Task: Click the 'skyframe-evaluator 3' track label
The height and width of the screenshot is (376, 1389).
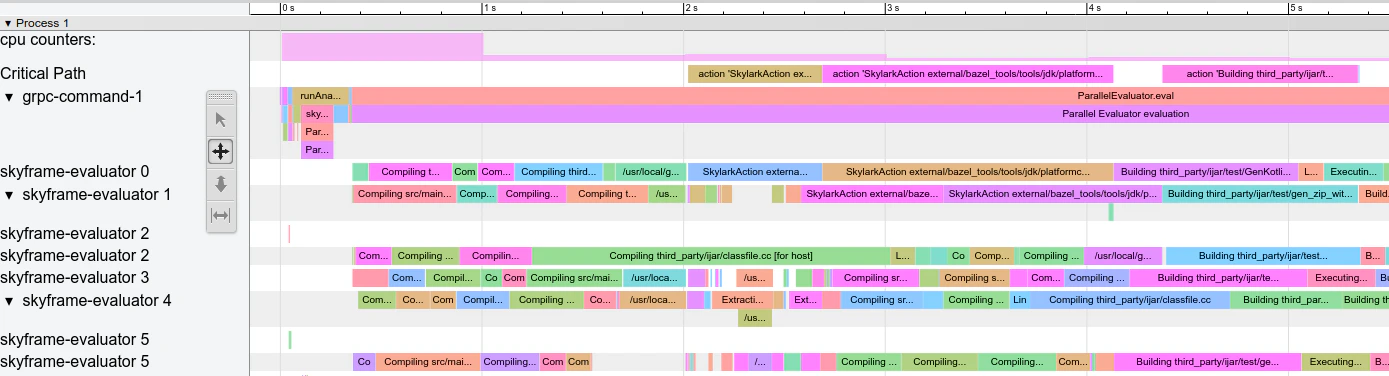Action: point(75,277)
